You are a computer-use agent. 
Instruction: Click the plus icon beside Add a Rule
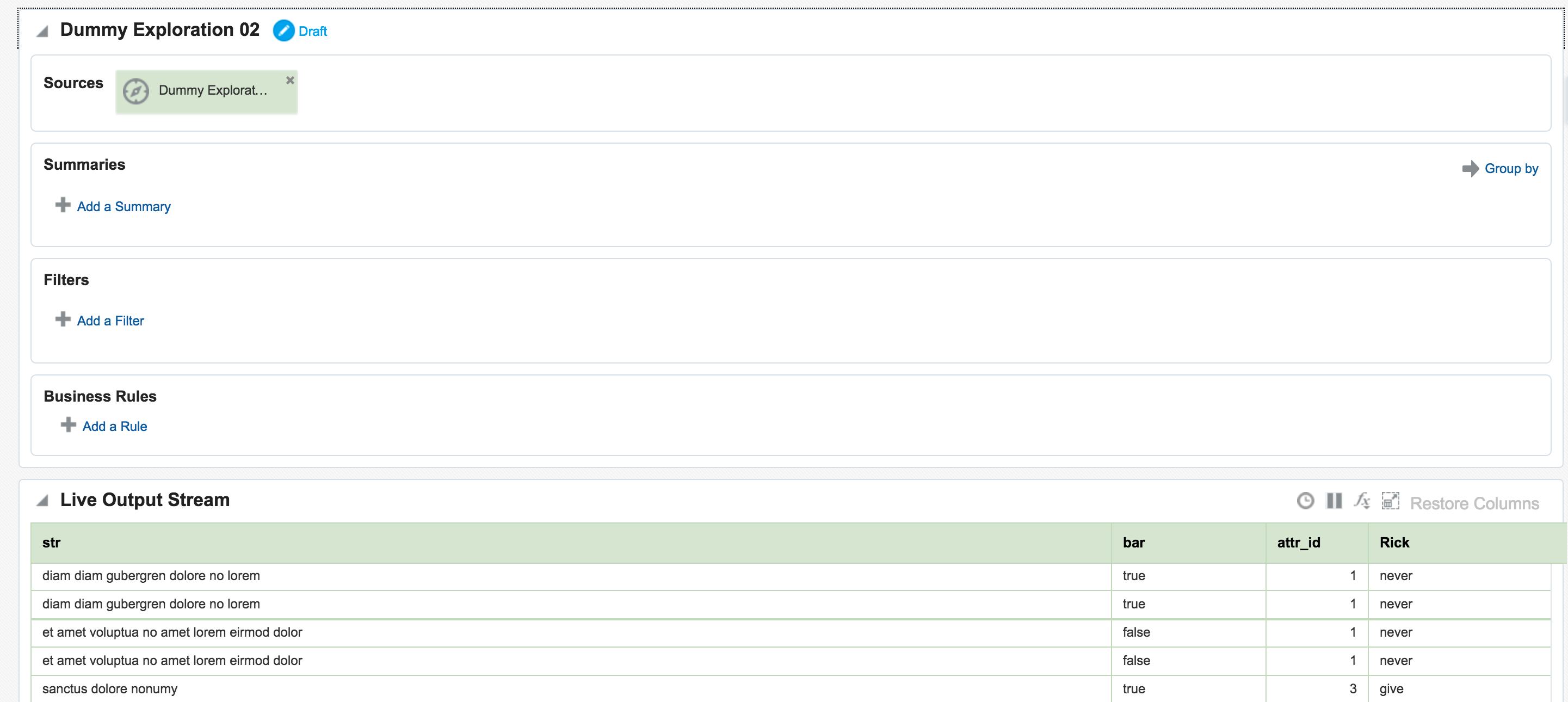68,425
